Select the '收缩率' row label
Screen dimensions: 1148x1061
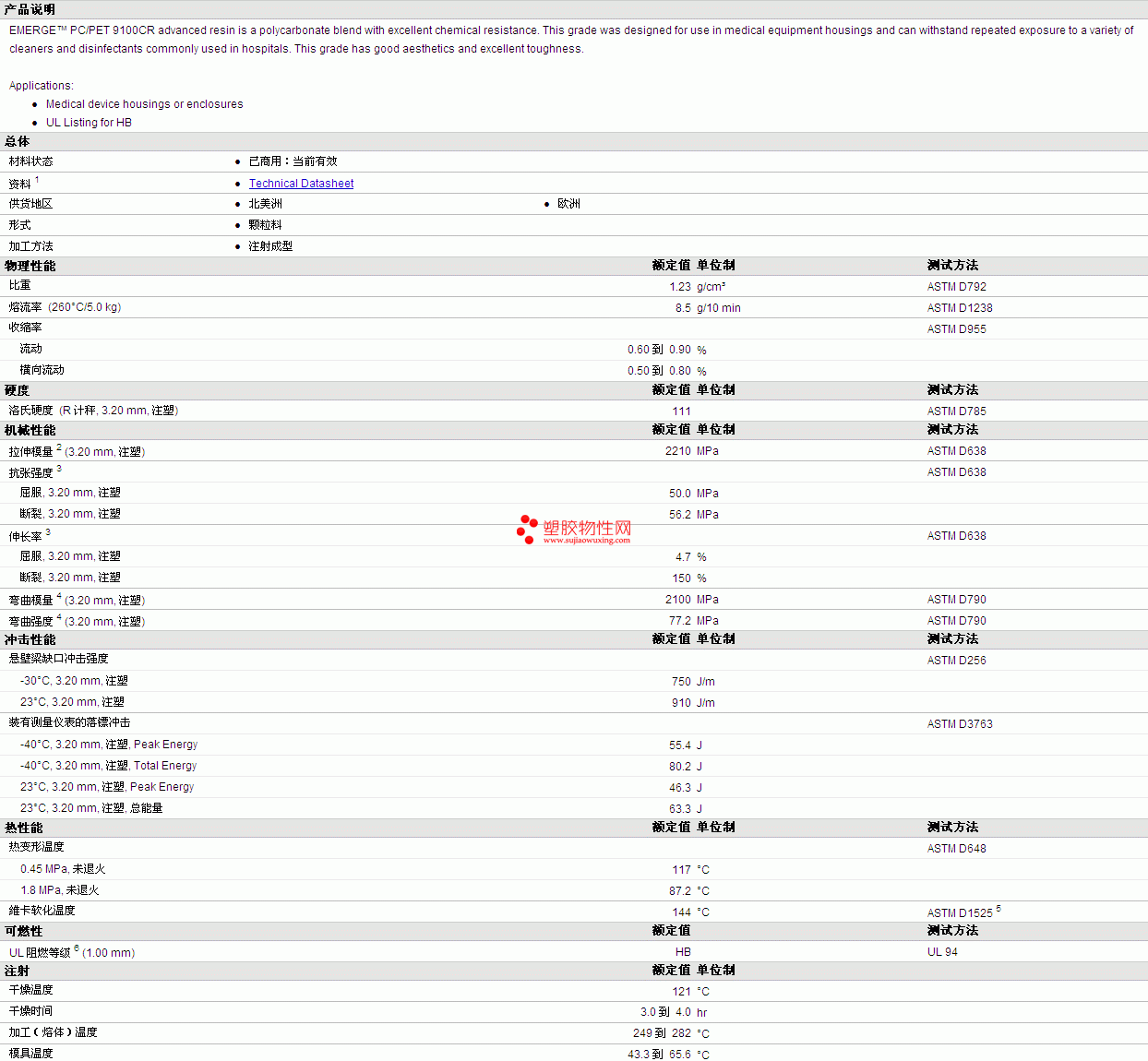(26, 328)
